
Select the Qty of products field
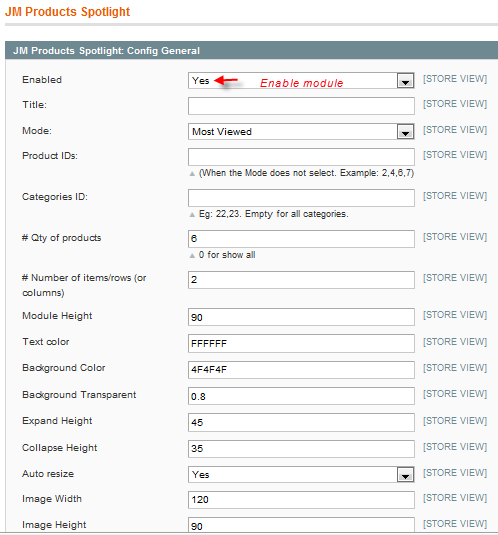(301, 239)
